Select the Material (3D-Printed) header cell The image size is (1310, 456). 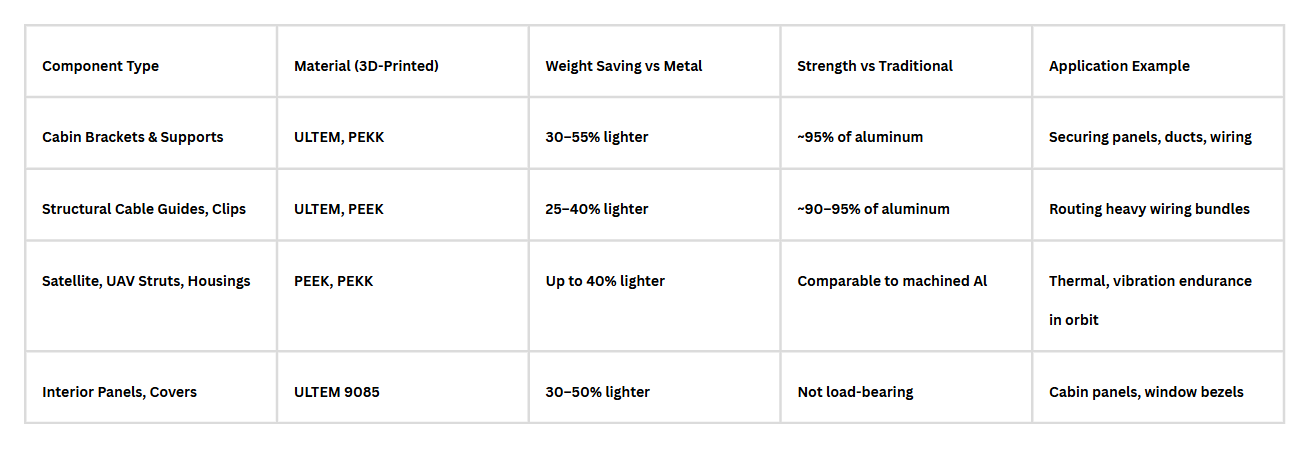point(403,61)
